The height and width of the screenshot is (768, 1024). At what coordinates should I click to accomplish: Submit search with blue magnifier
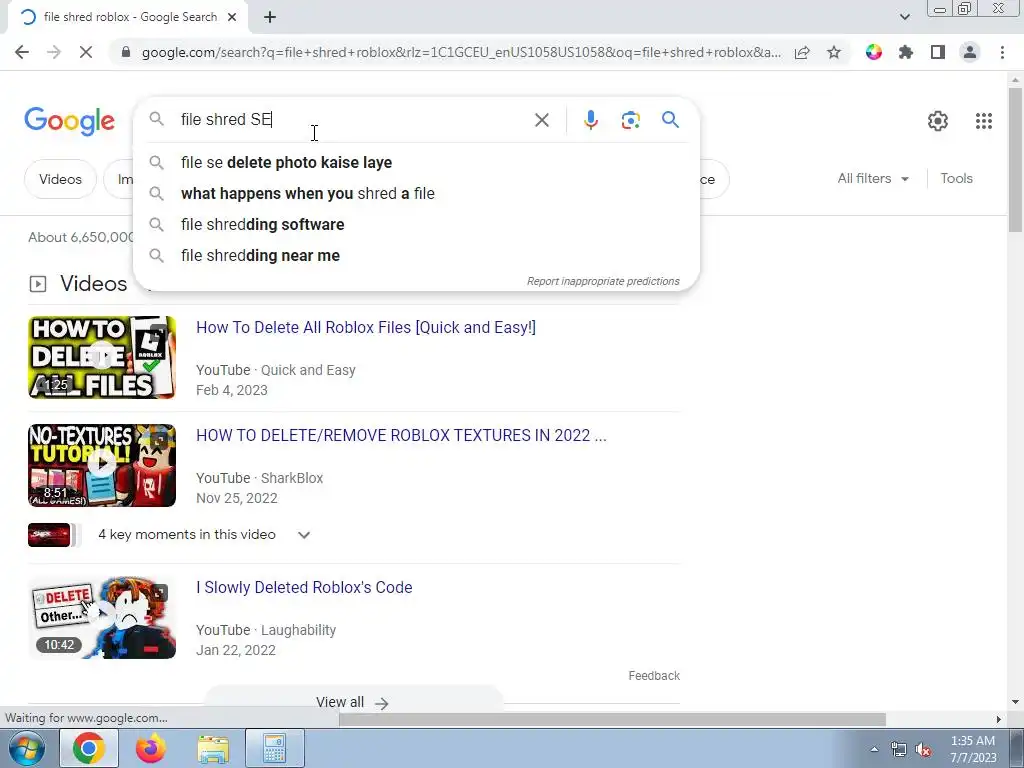point(670,120)
